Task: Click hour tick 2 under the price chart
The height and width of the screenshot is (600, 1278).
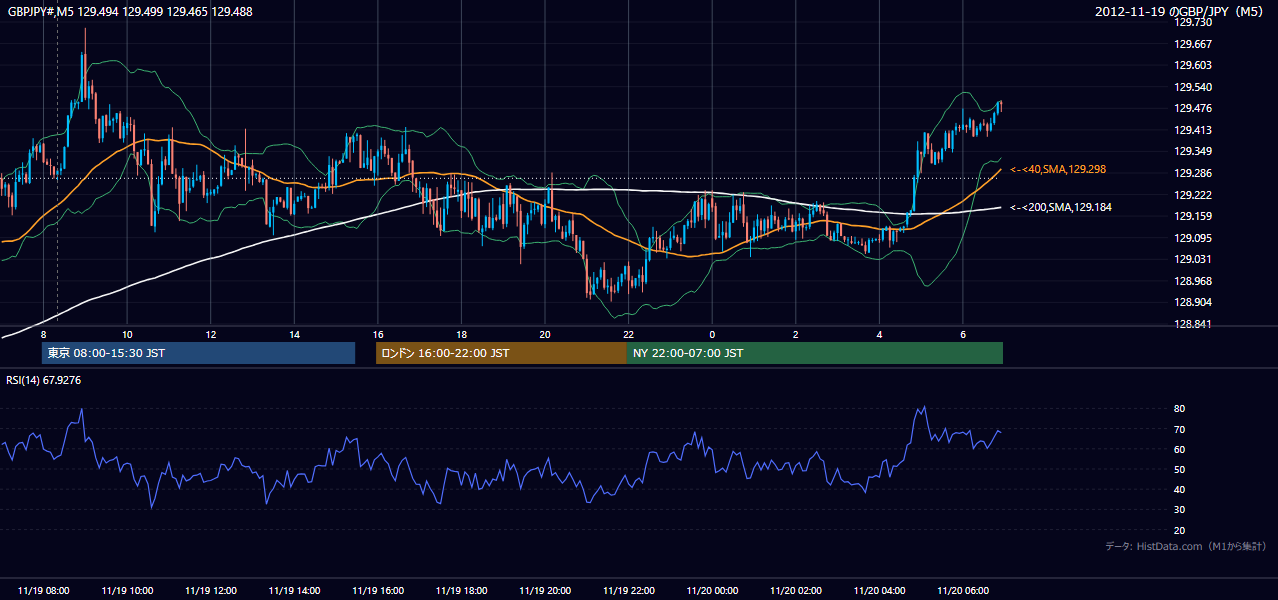Action: pyautogui.click(x=795, y=334)
